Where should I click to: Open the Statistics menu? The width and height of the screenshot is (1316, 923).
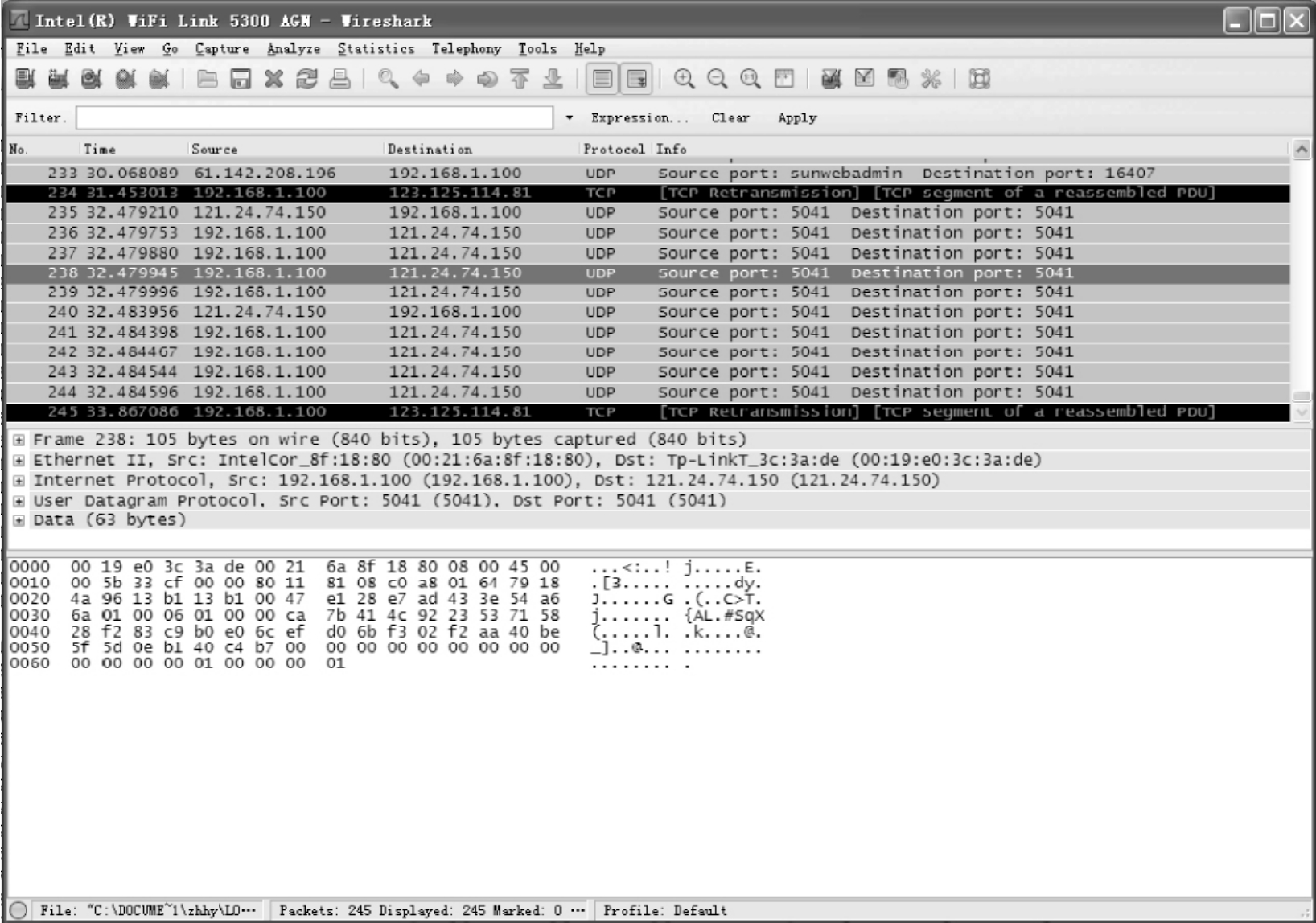point(376,49)
